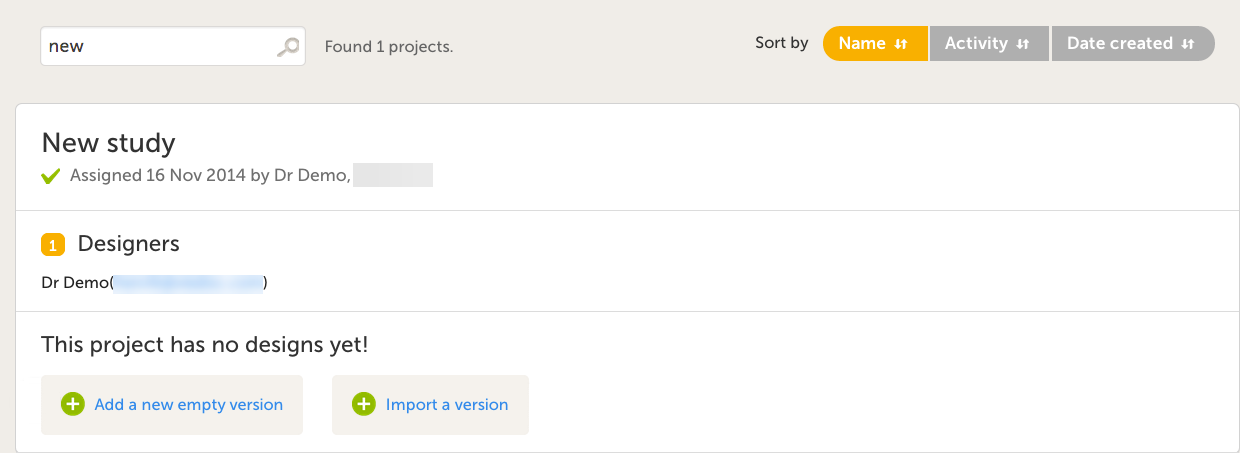
Task: Click the "Found 1 projects." result text
Action: click(389, 47)
